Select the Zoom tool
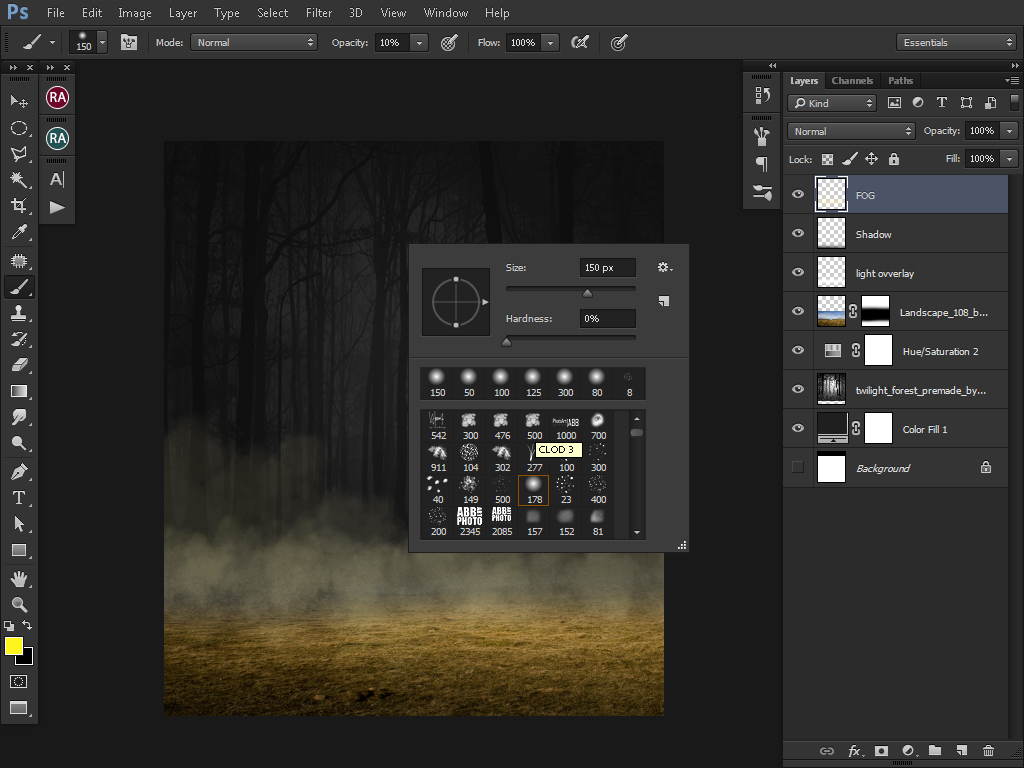 [x=18, y=604]
